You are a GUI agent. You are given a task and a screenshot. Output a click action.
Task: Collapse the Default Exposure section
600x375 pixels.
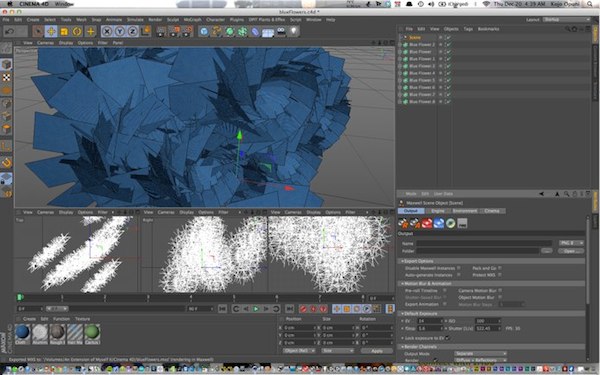402,313
